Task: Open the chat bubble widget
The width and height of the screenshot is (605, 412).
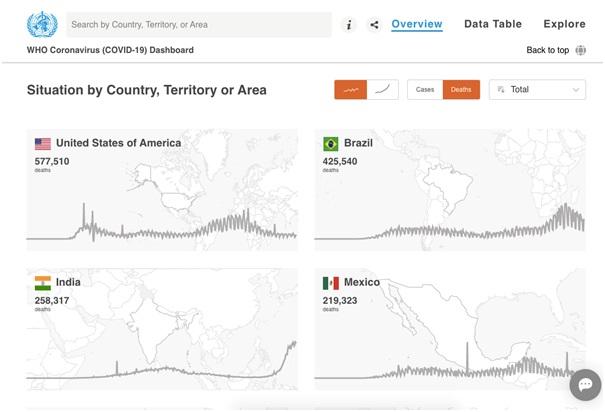Action: [x=585, y=385]
